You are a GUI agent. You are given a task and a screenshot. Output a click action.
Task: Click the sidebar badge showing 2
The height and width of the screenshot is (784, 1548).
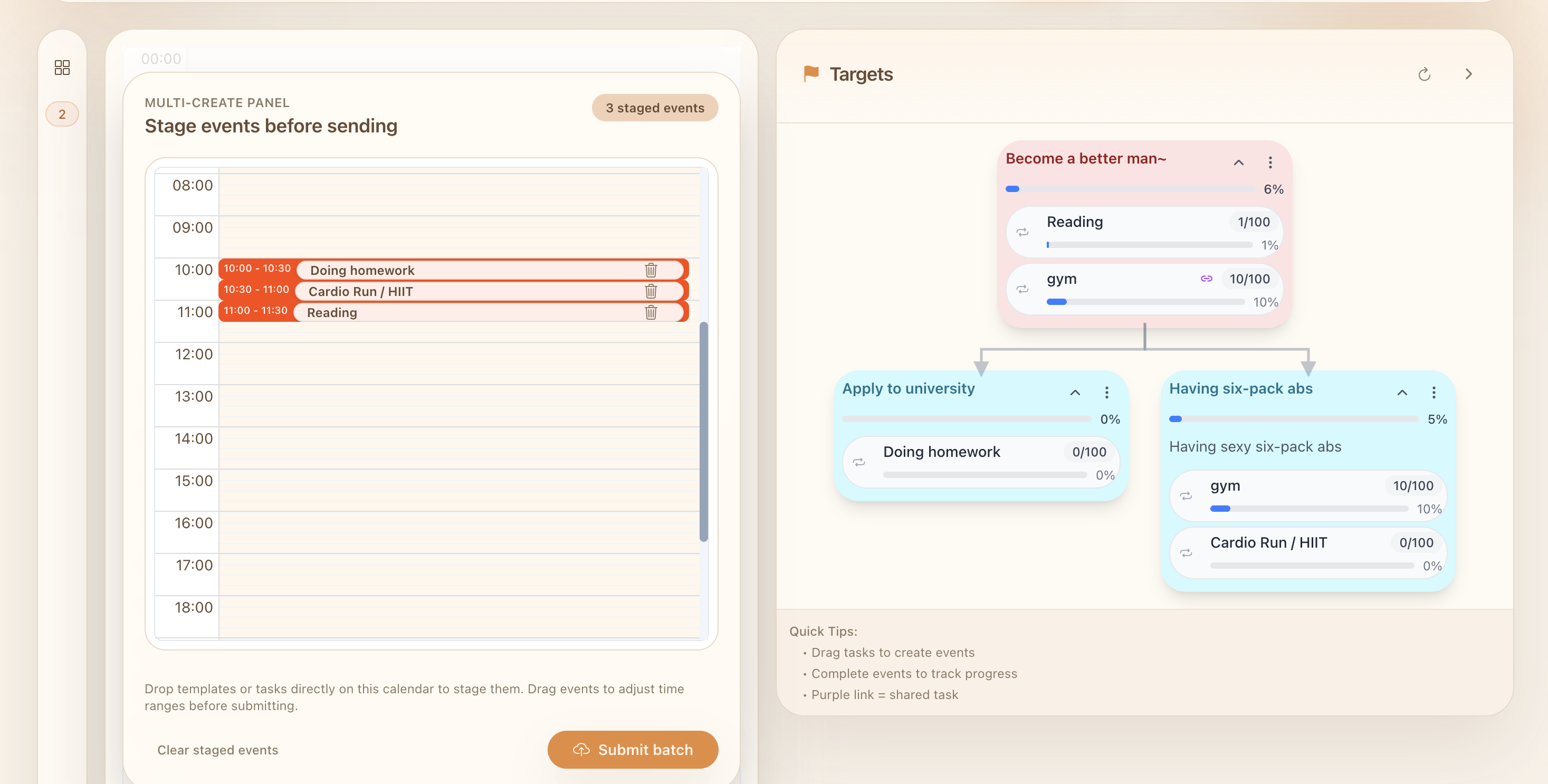click(62, 114)
